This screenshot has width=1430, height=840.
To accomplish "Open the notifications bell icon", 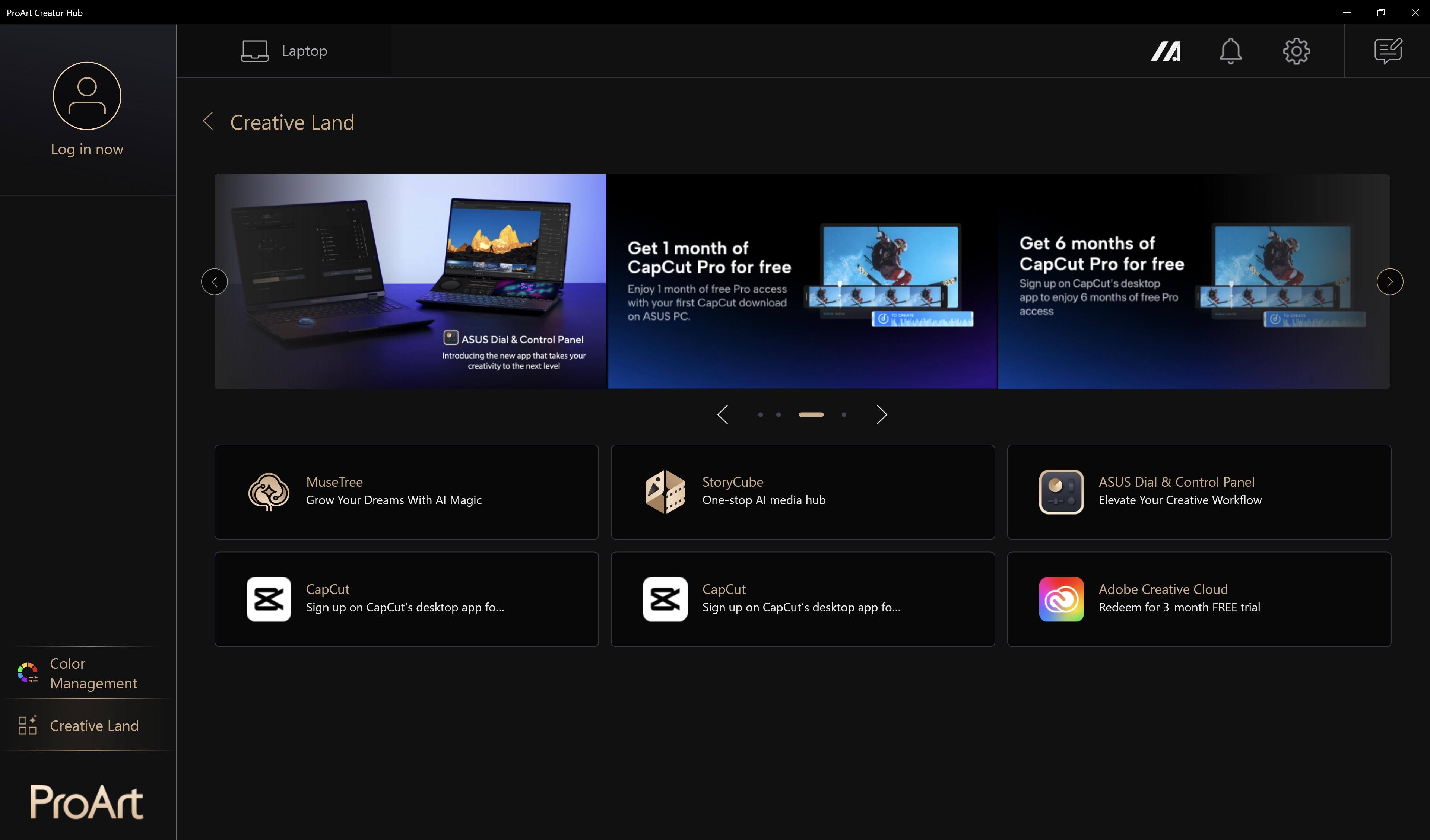I will (x=1230, y=51).
